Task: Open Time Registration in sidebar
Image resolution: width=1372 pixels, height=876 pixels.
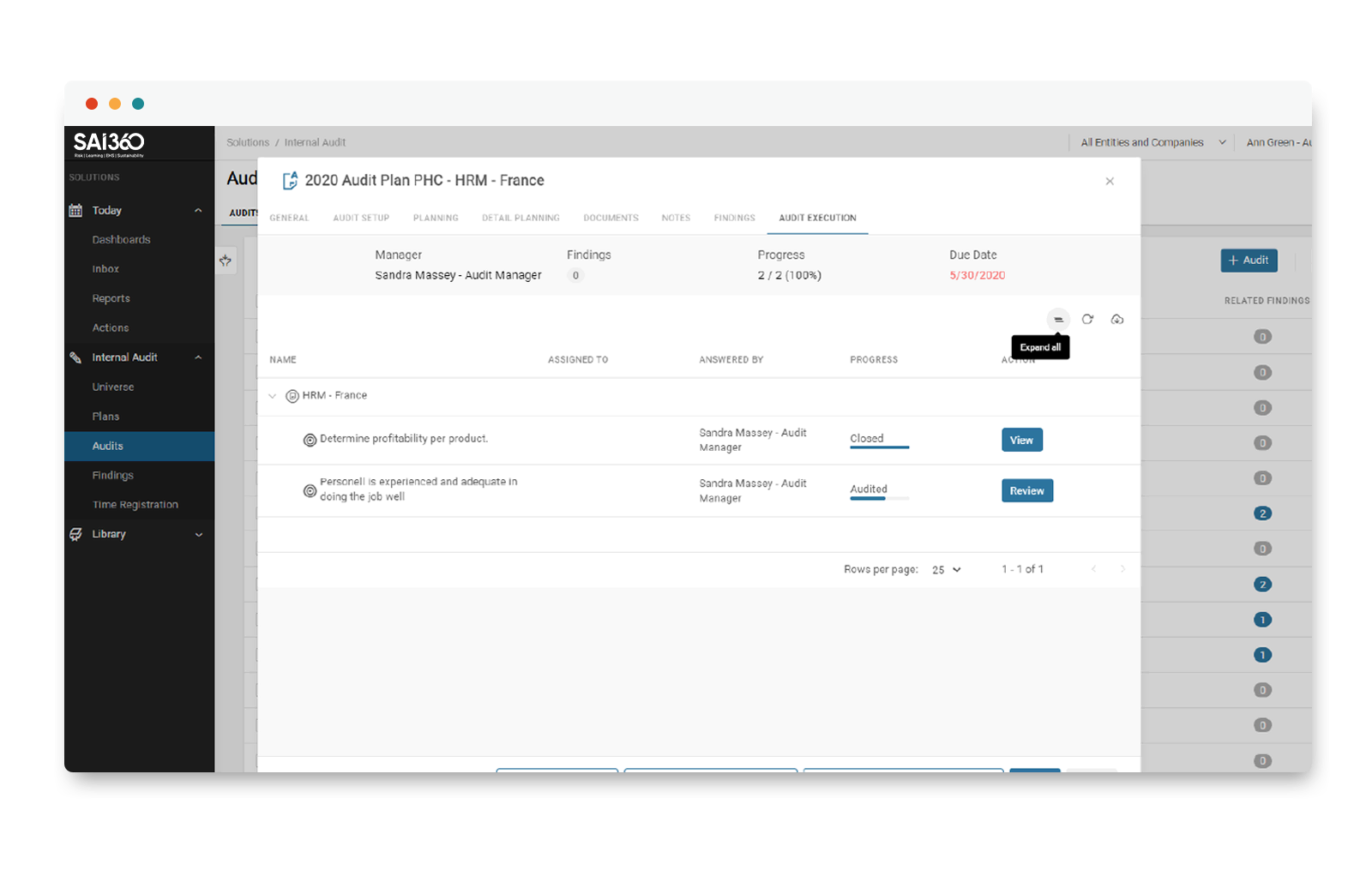Action: tap(135, 505)
